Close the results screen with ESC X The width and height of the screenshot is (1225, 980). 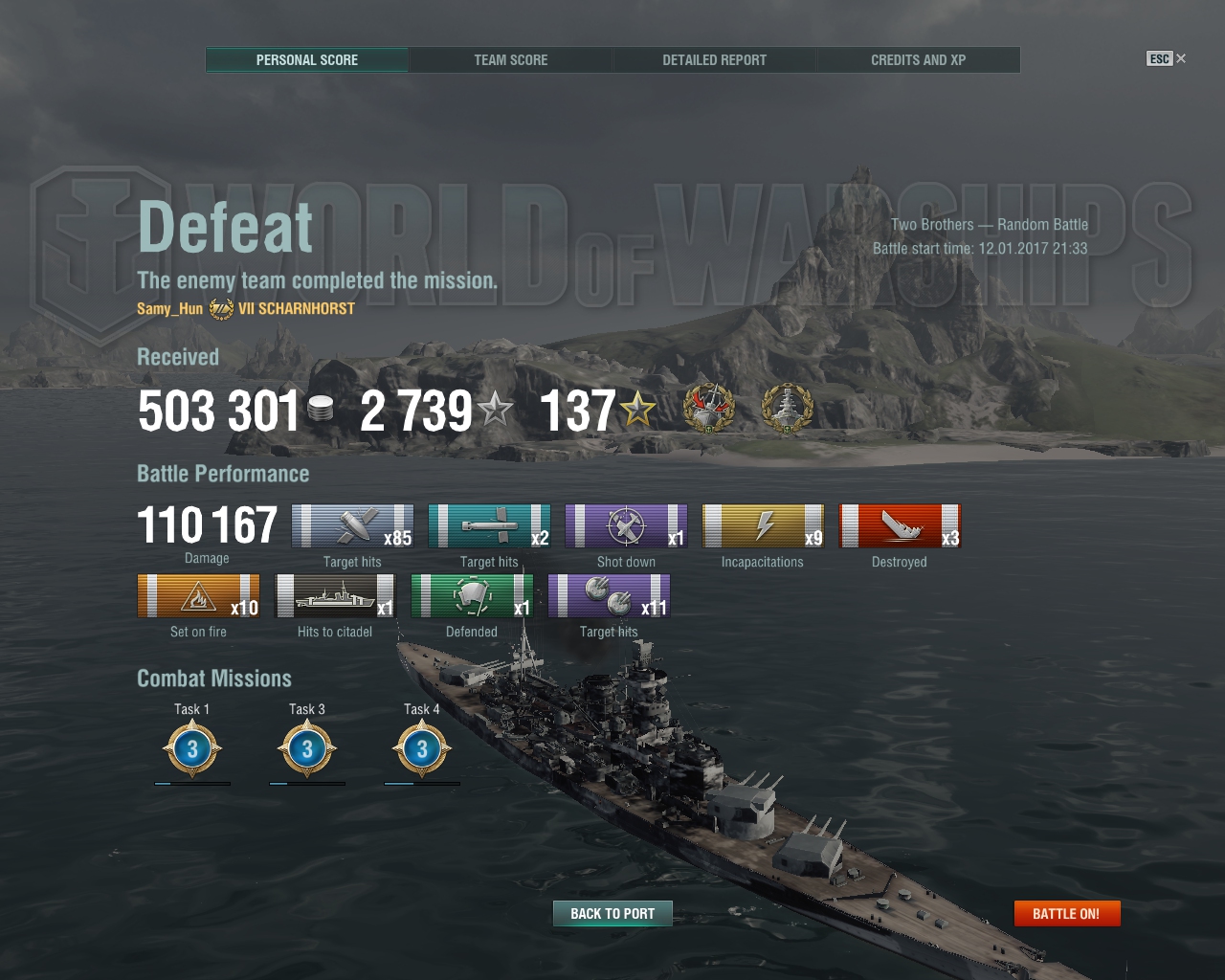[1167, 58]
